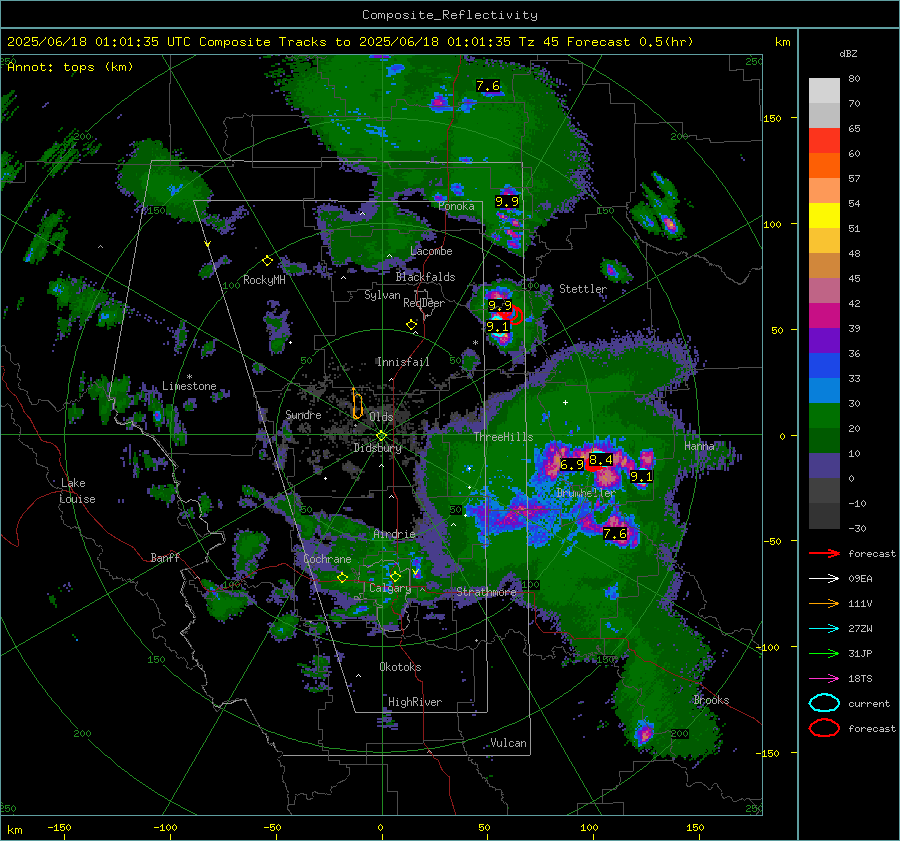Select the Limestone label on map

tap(189, 386)
